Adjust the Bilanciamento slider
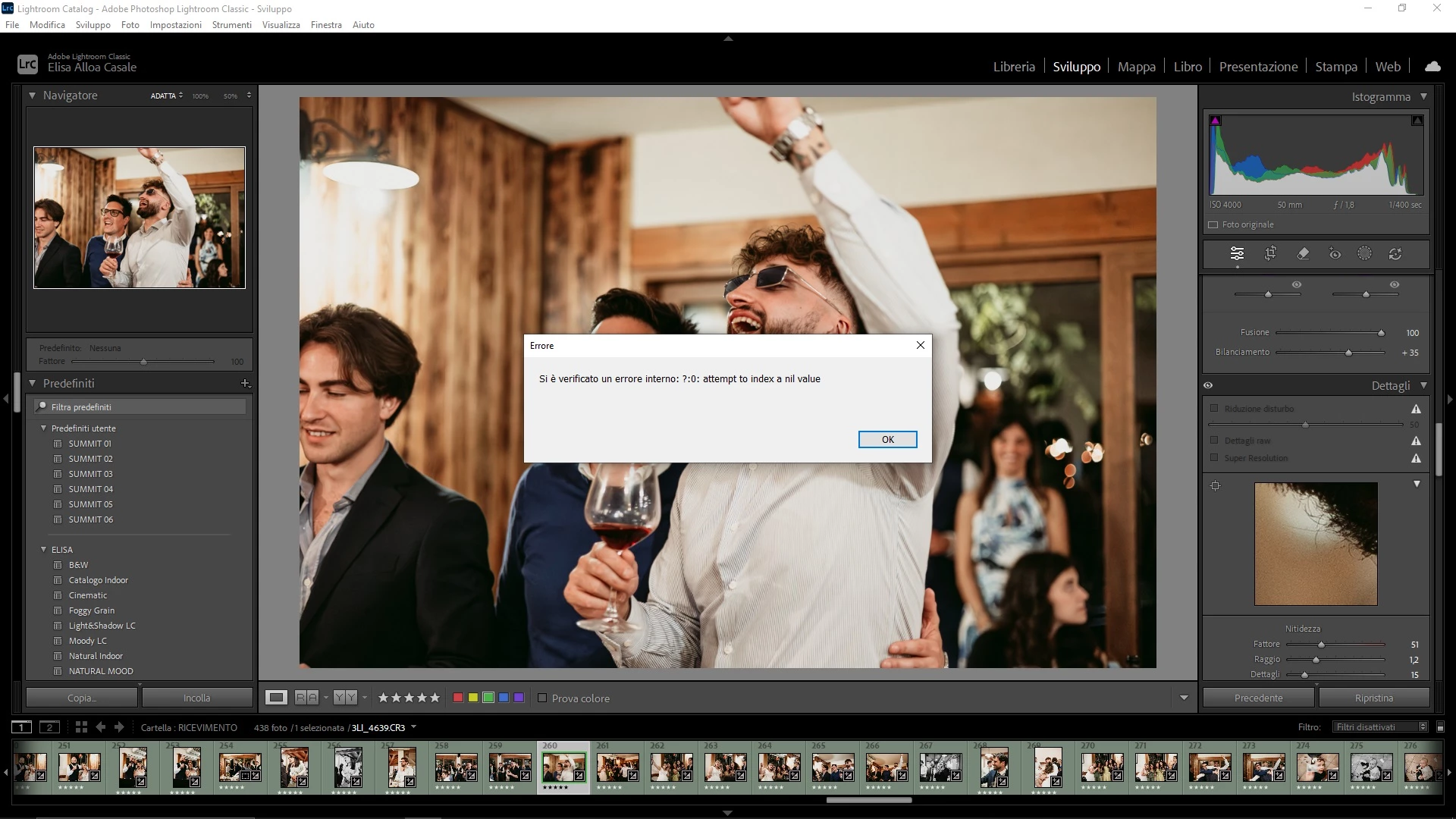 tap(1348, 353)
